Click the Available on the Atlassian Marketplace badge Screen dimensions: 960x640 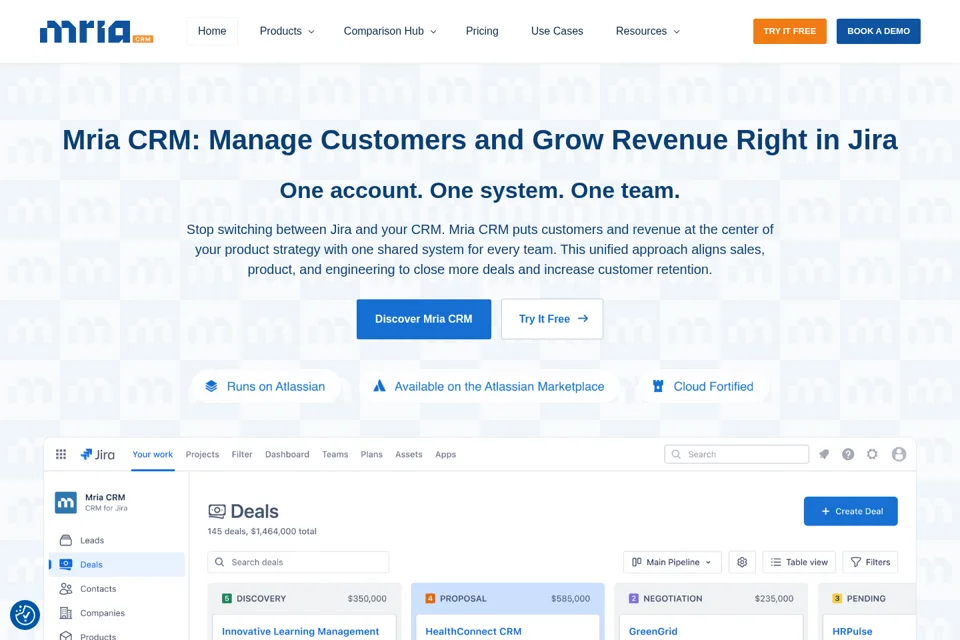click(x=489, y=386)
